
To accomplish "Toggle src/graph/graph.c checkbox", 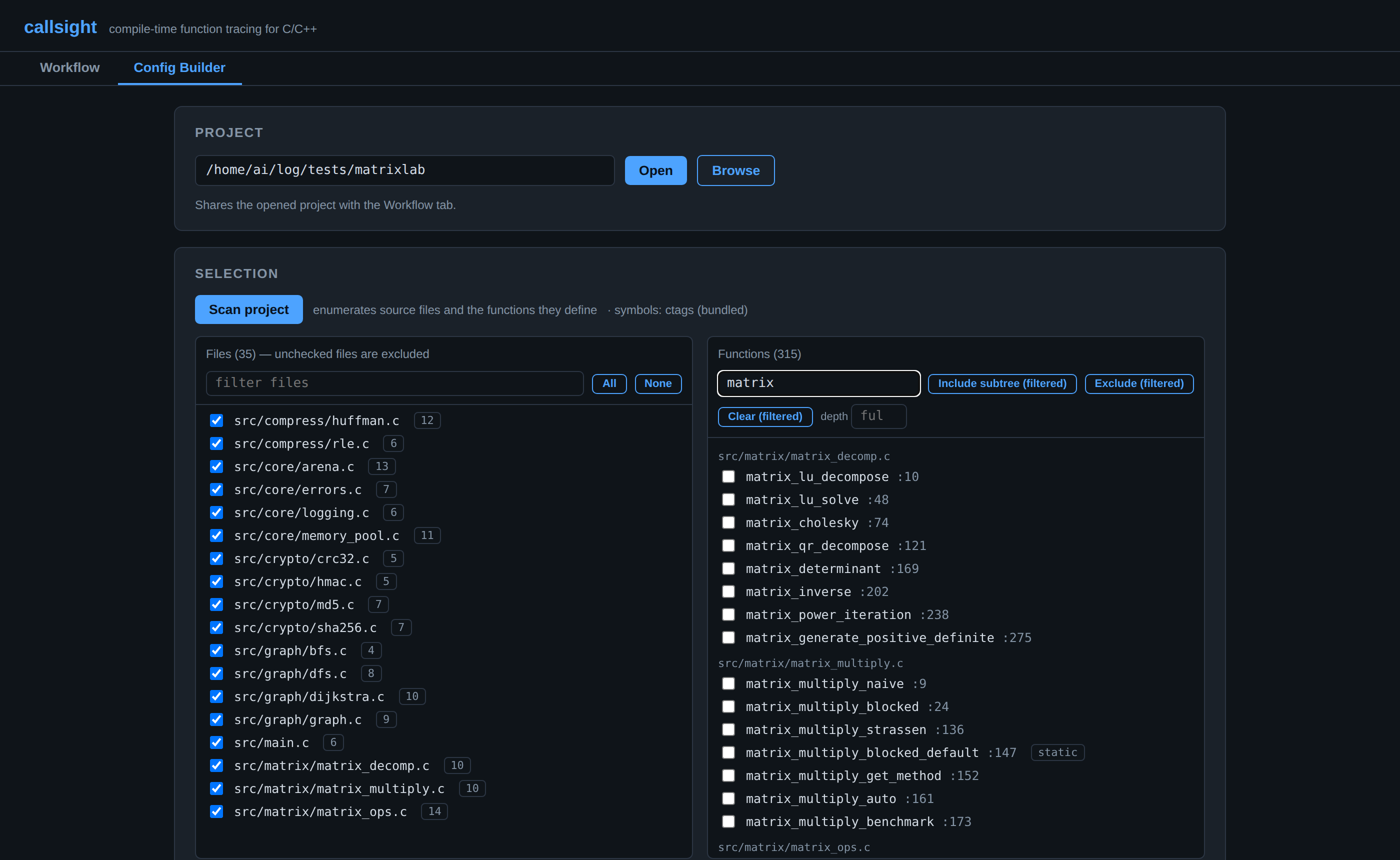I will pos(216,719).
